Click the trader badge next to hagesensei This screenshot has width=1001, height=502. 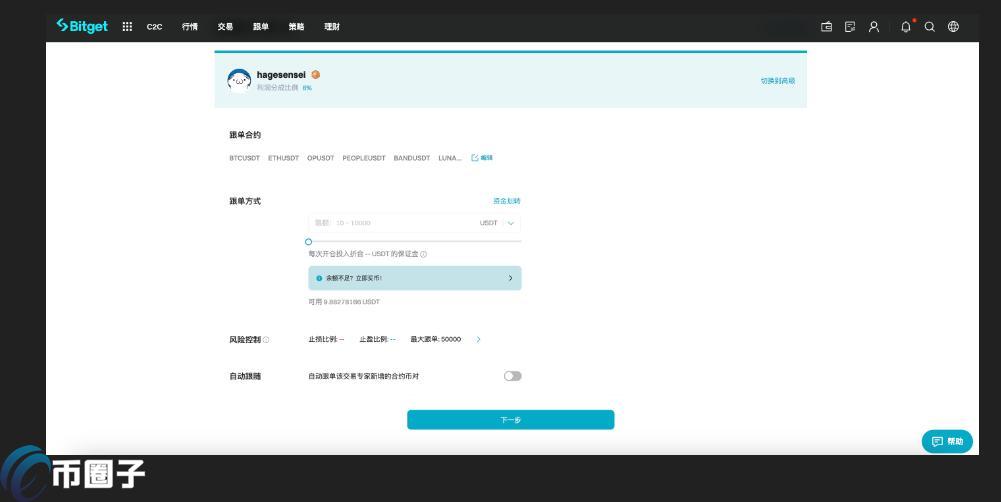[315, 75]
